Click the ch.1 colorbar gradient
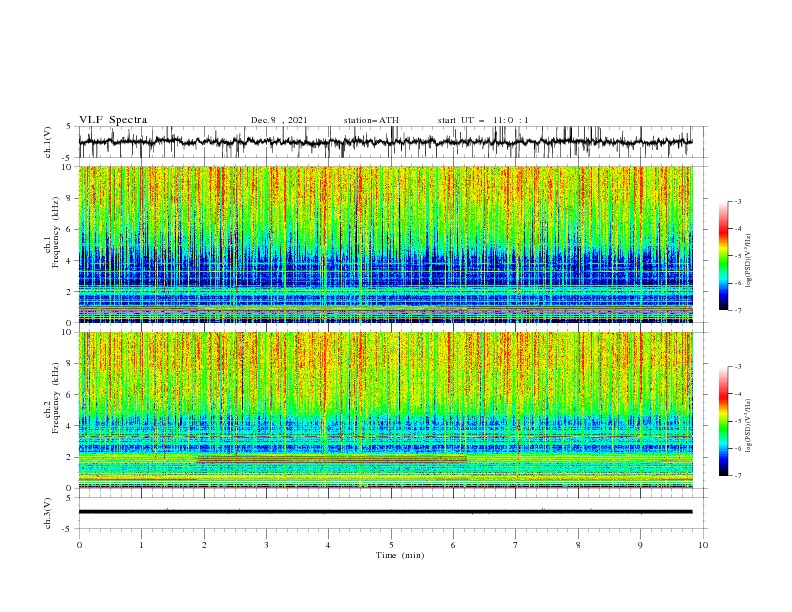Viewport: 792px width, 612px height. click(x=723, y=255)
